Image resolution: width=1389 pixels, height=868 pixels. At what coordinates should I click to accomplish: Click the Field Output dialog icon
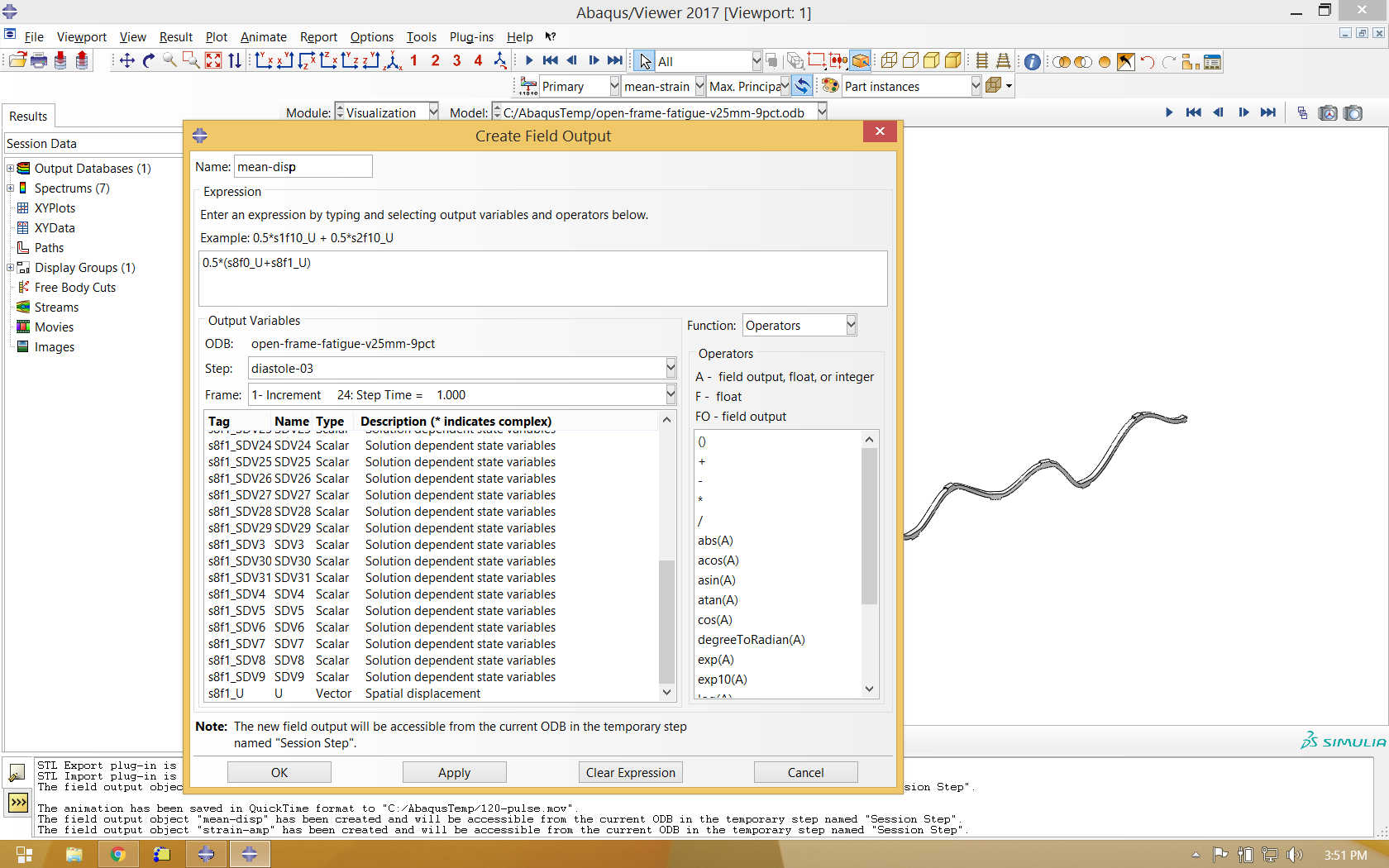click(x=528, y=86)
